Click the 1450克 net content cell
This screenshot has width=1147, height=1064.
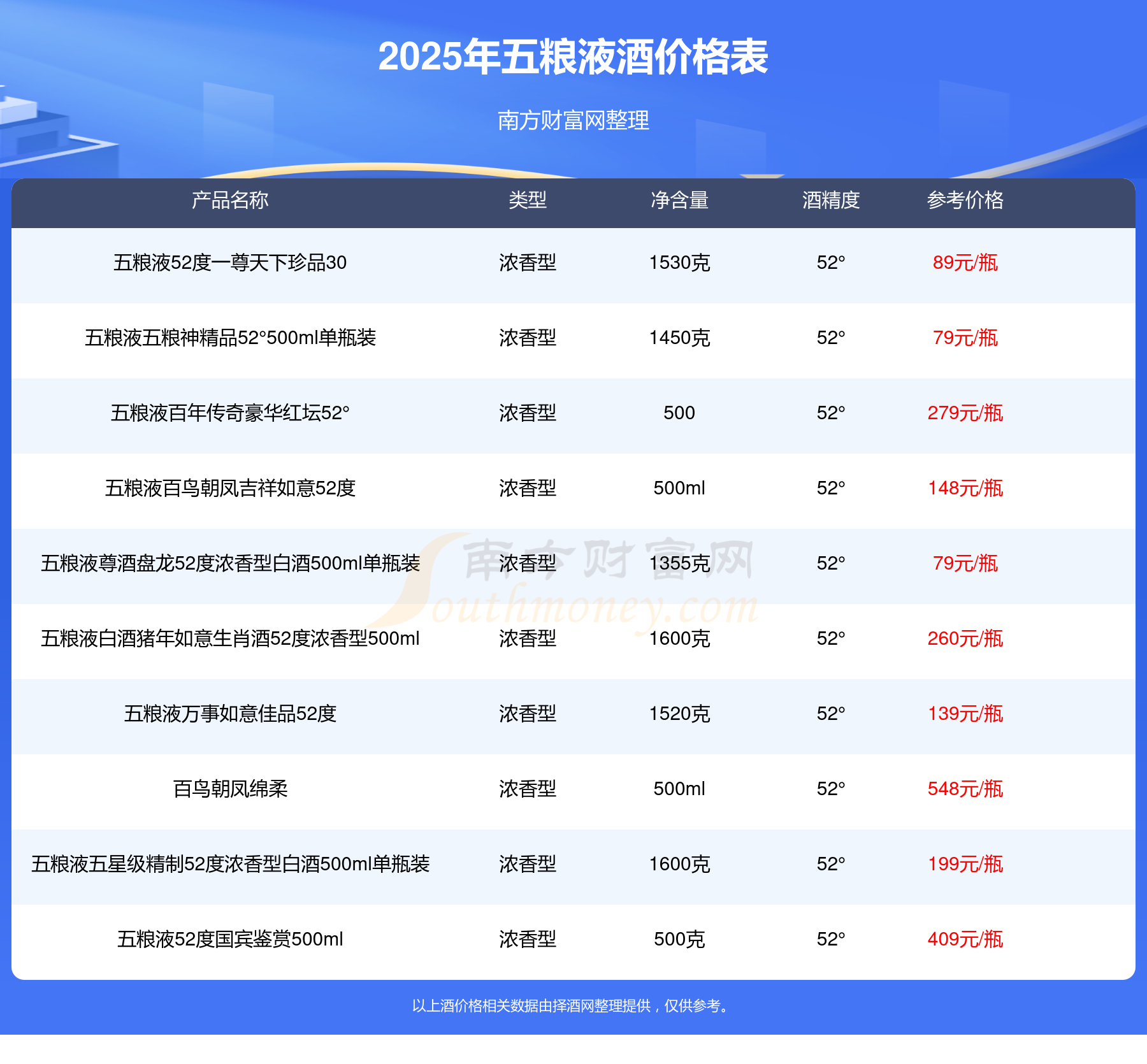click(679, 338)
